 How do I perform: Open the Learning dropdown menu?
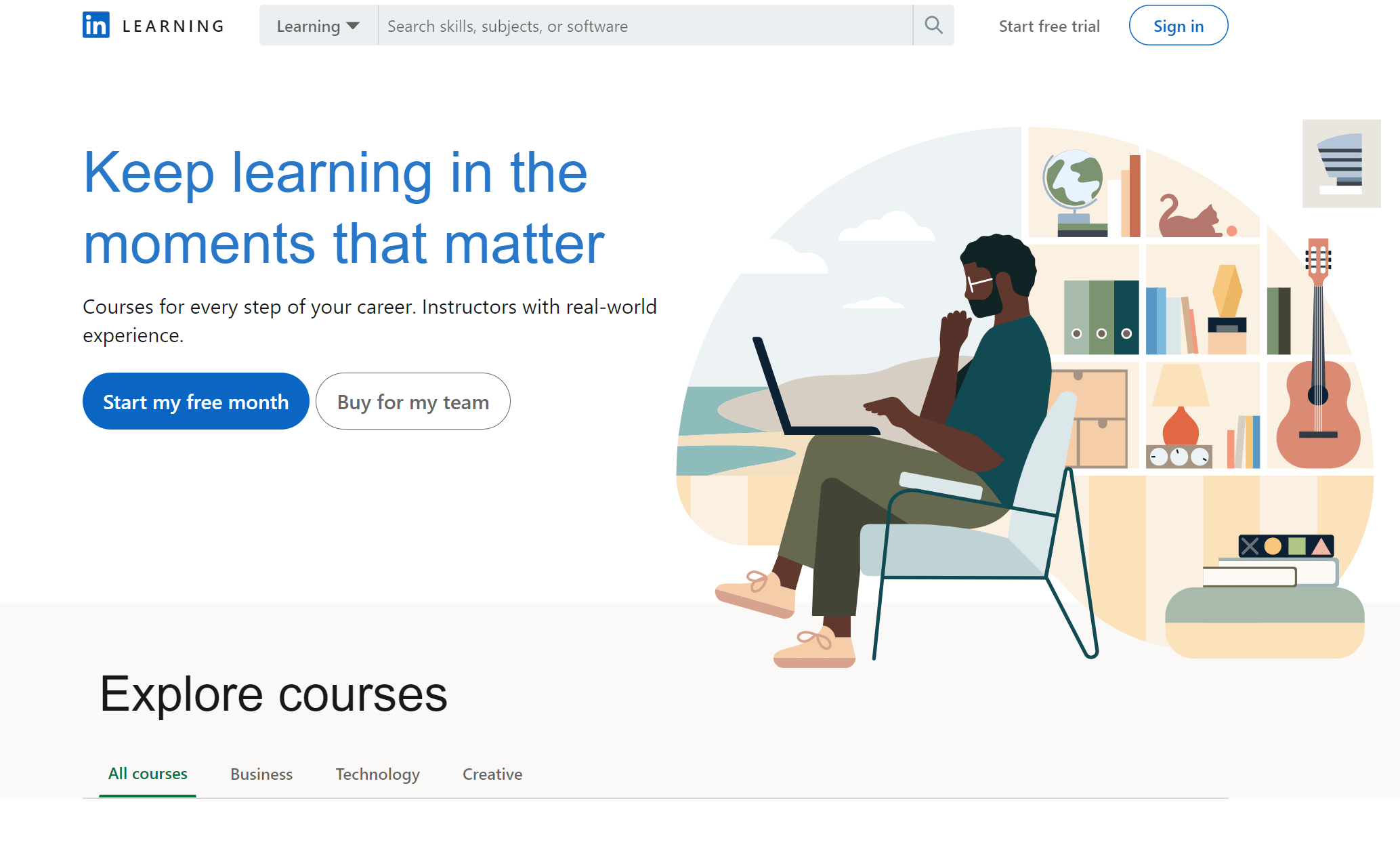click(318, 26)
